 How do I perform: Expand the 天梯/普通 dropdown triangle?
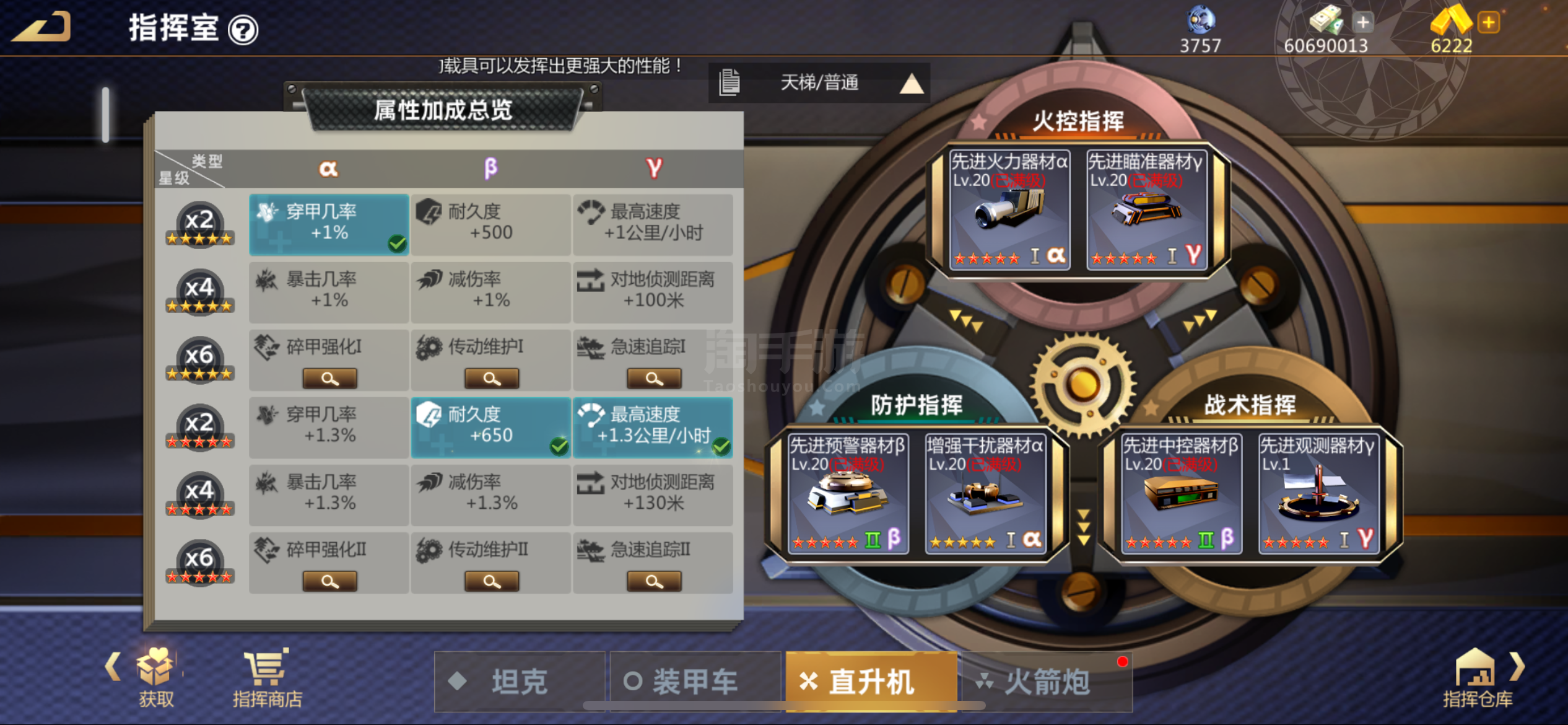[912, 83]
